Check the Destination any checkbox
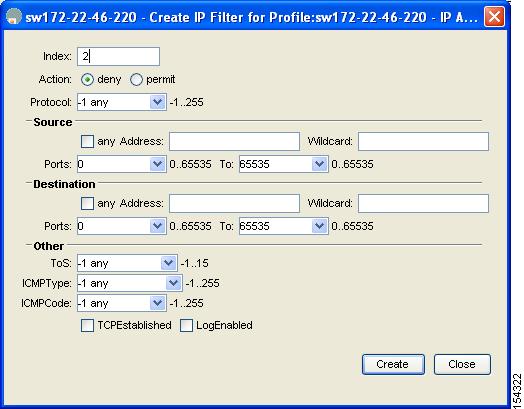 [x=87, y=203]
